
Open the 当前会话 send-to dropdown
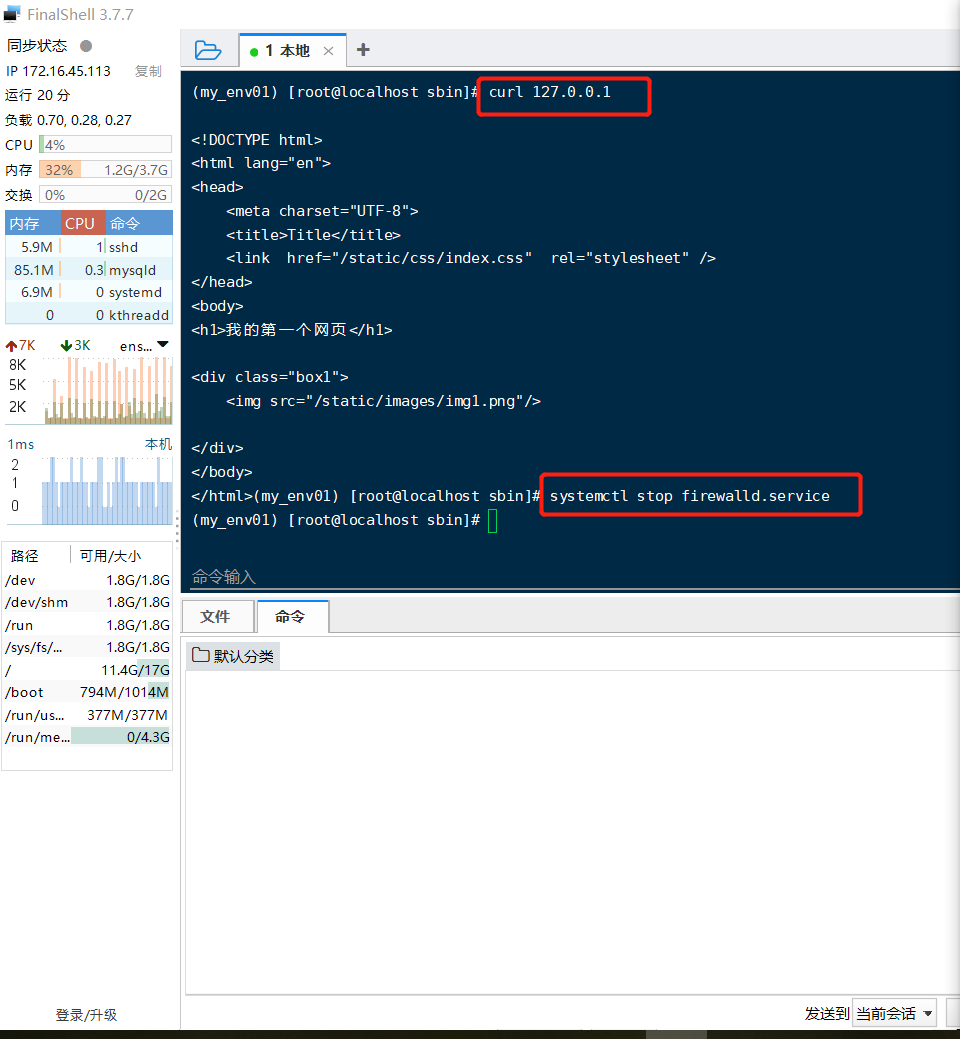click(x=894, y=1013)
